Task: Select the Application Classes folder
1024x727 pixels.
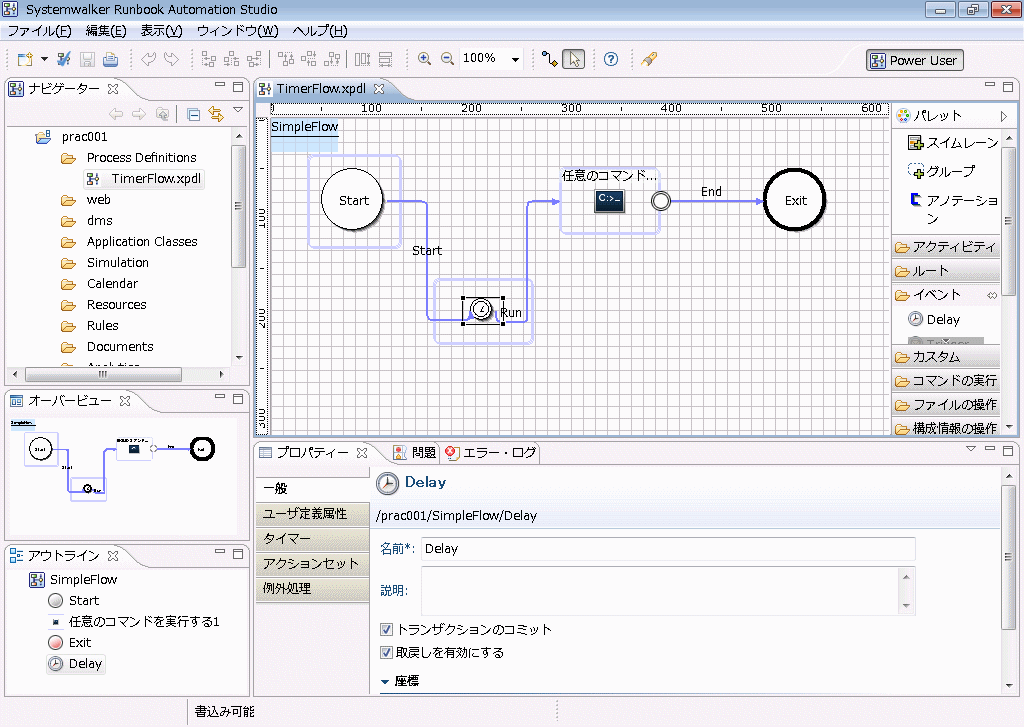Action: point(142,242)
